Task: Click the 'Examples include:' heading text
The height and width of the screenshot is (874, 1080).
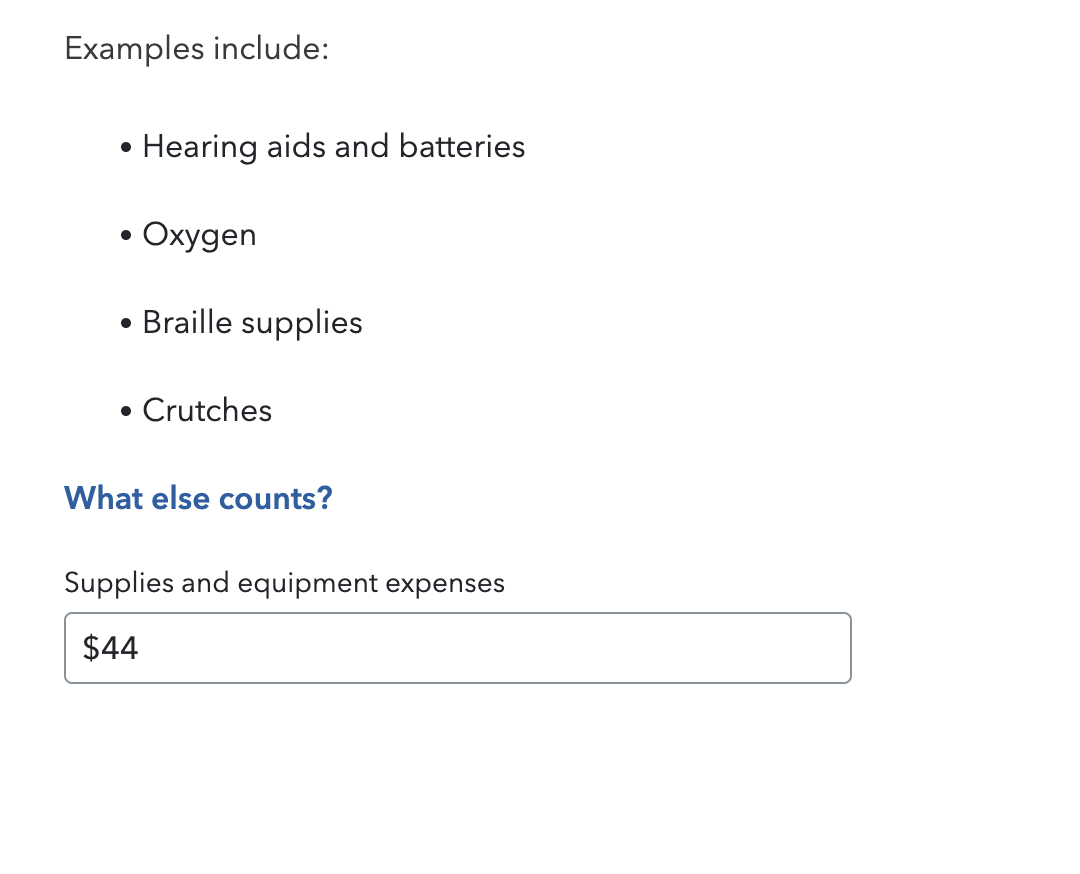Action: click(196, 48)
